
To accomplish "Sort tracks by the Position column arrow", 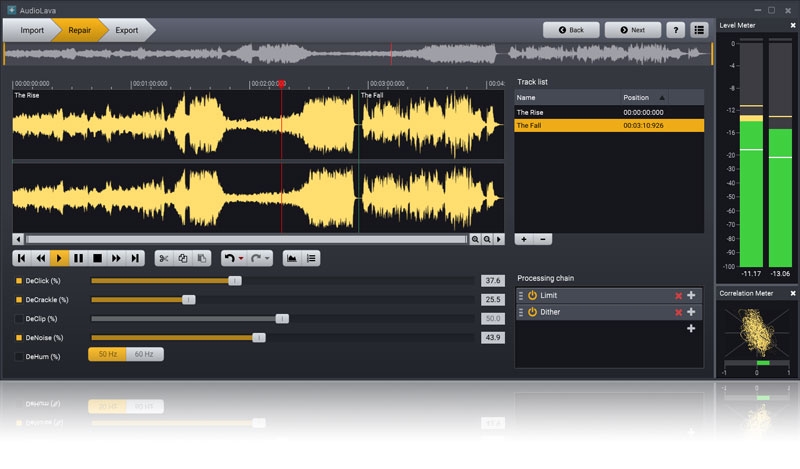I will (662, 97).
